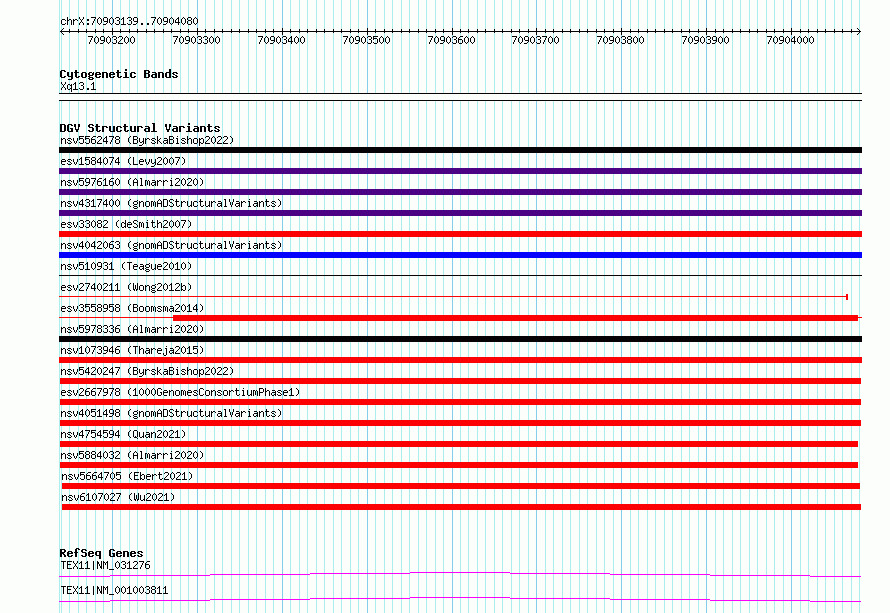Click esv2667978 (1000GenomesConsortiumPhase1) label
This screenshot has width=890, height=613.
180,392
